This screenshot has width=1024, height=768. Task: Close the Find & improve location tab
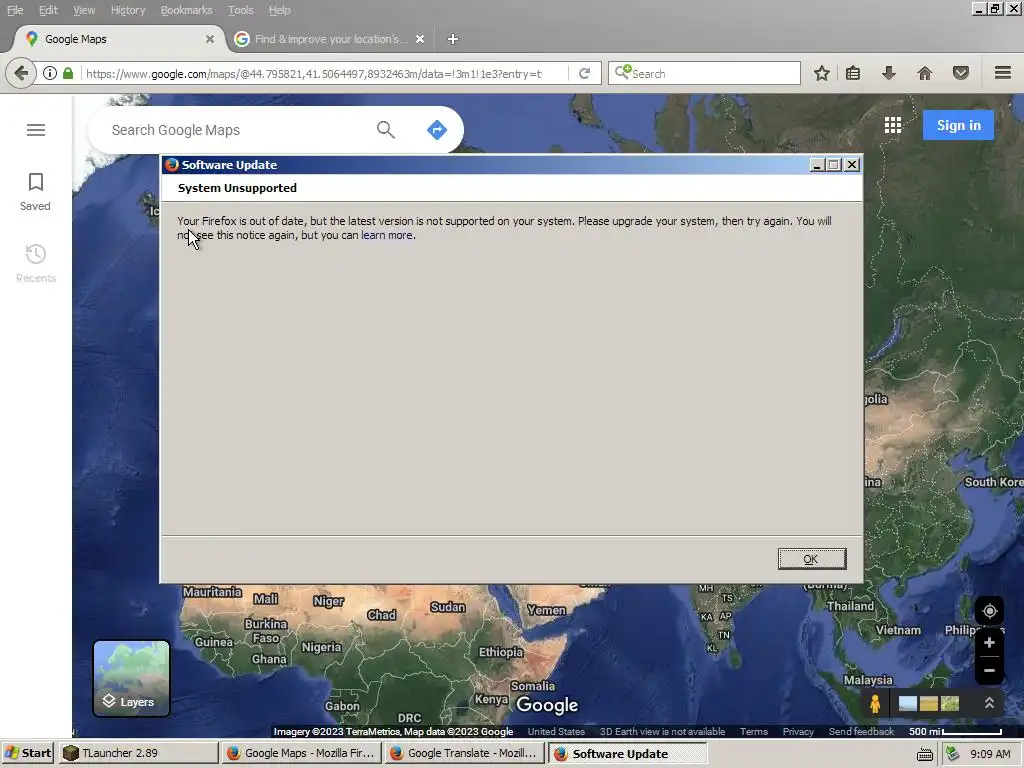420,39
